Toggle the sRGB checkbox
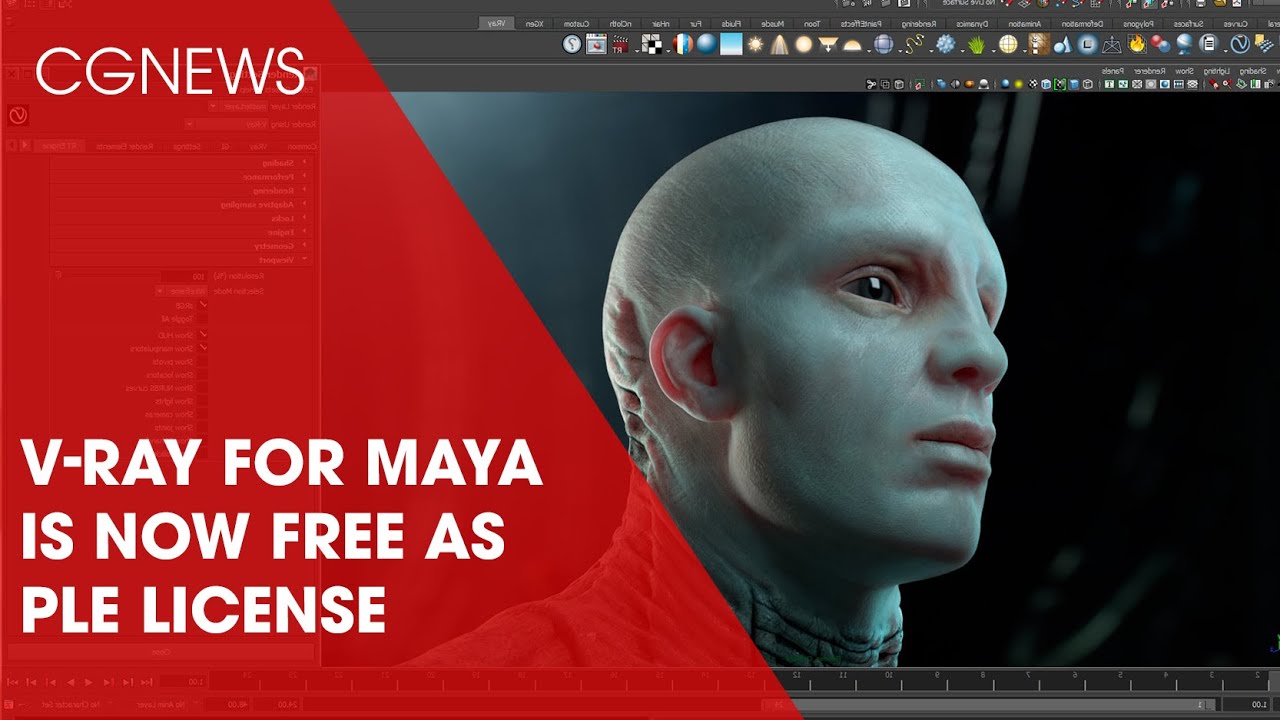 (x=202, y=305)
